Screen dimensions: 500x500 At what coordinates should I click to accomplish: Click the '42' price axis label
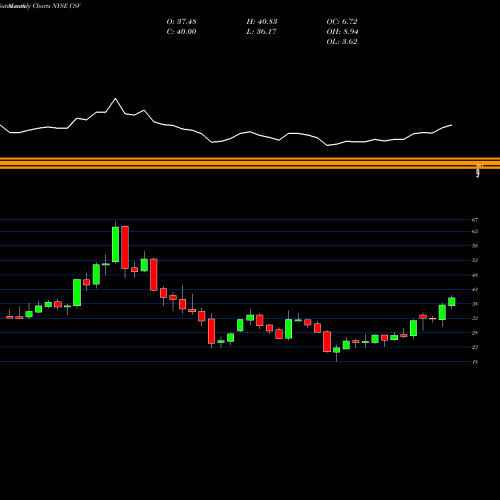pyautogui.click(x=475, y=289)
